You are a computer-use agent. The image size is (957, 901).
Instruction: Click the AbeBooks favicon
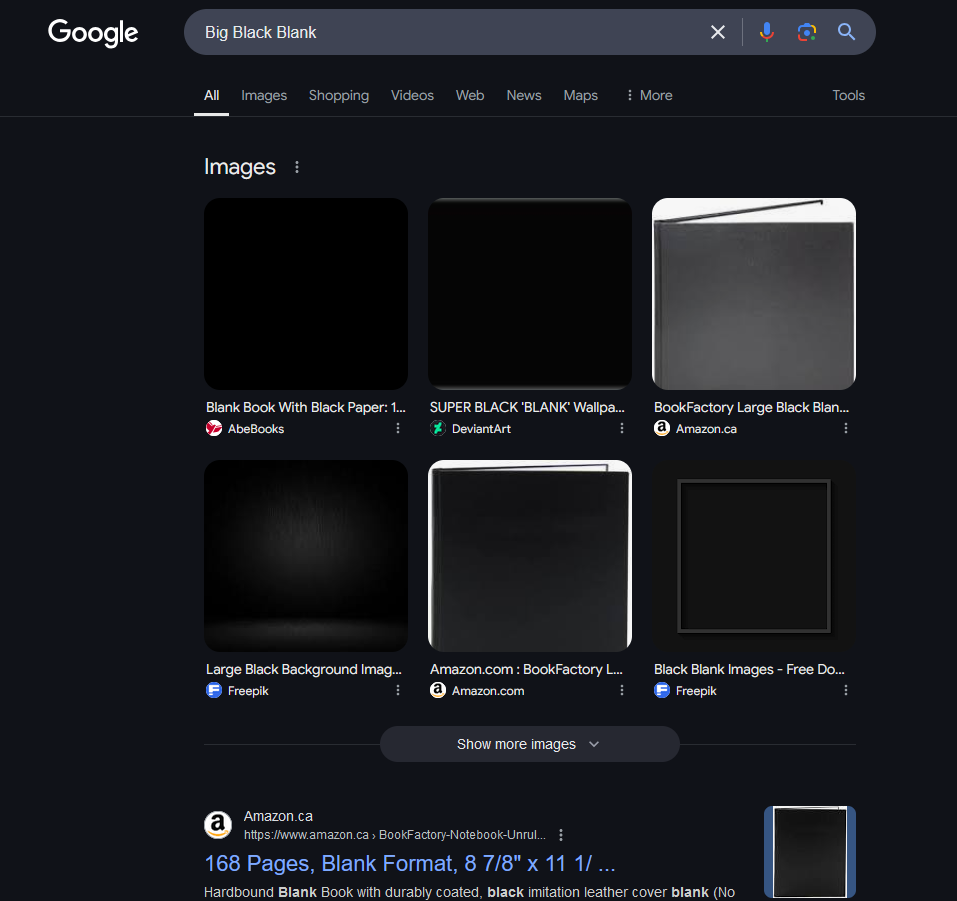tap(214, 429)
